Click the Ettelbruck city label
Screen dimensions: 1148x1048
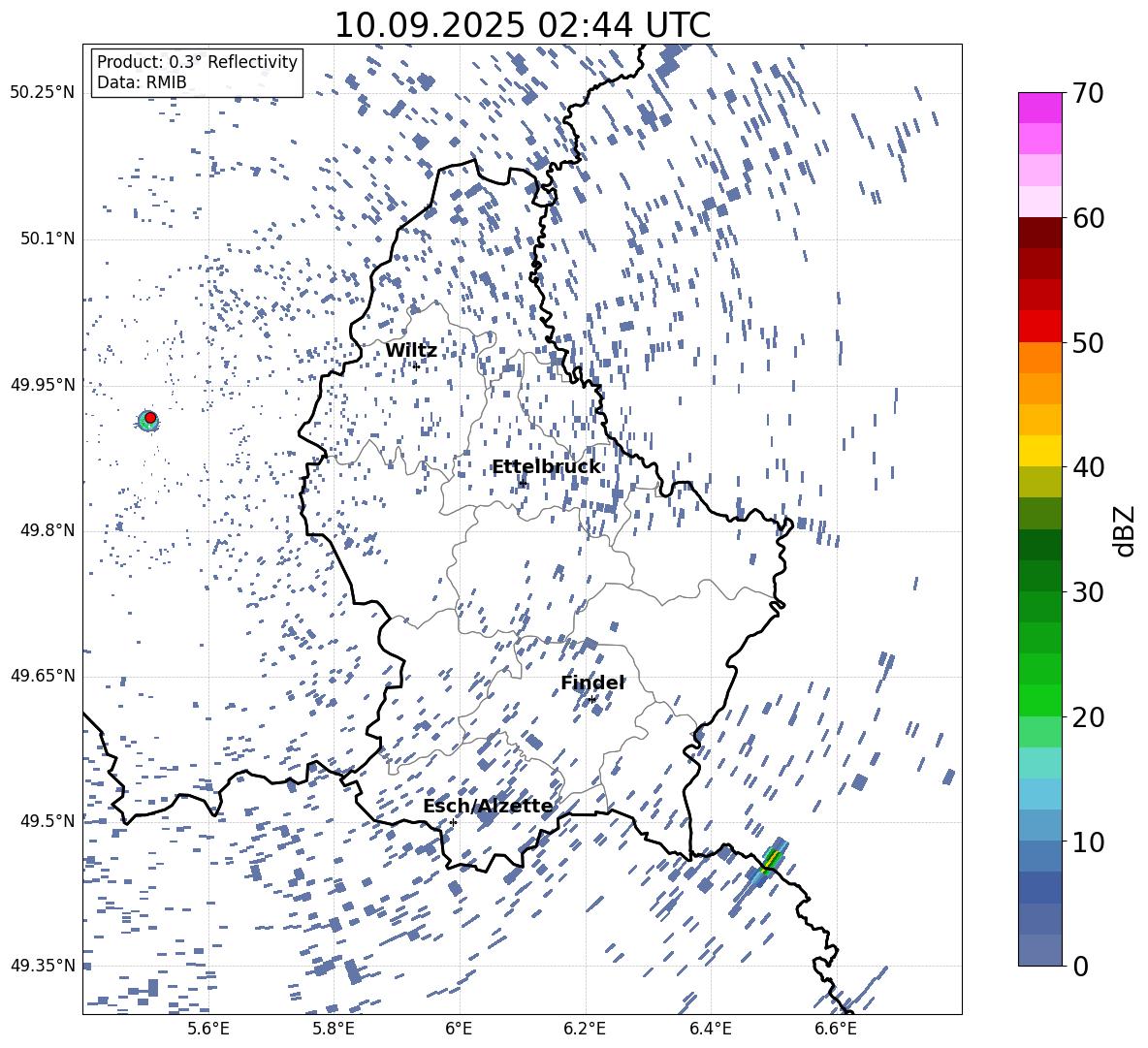click(x=546, y=467)
